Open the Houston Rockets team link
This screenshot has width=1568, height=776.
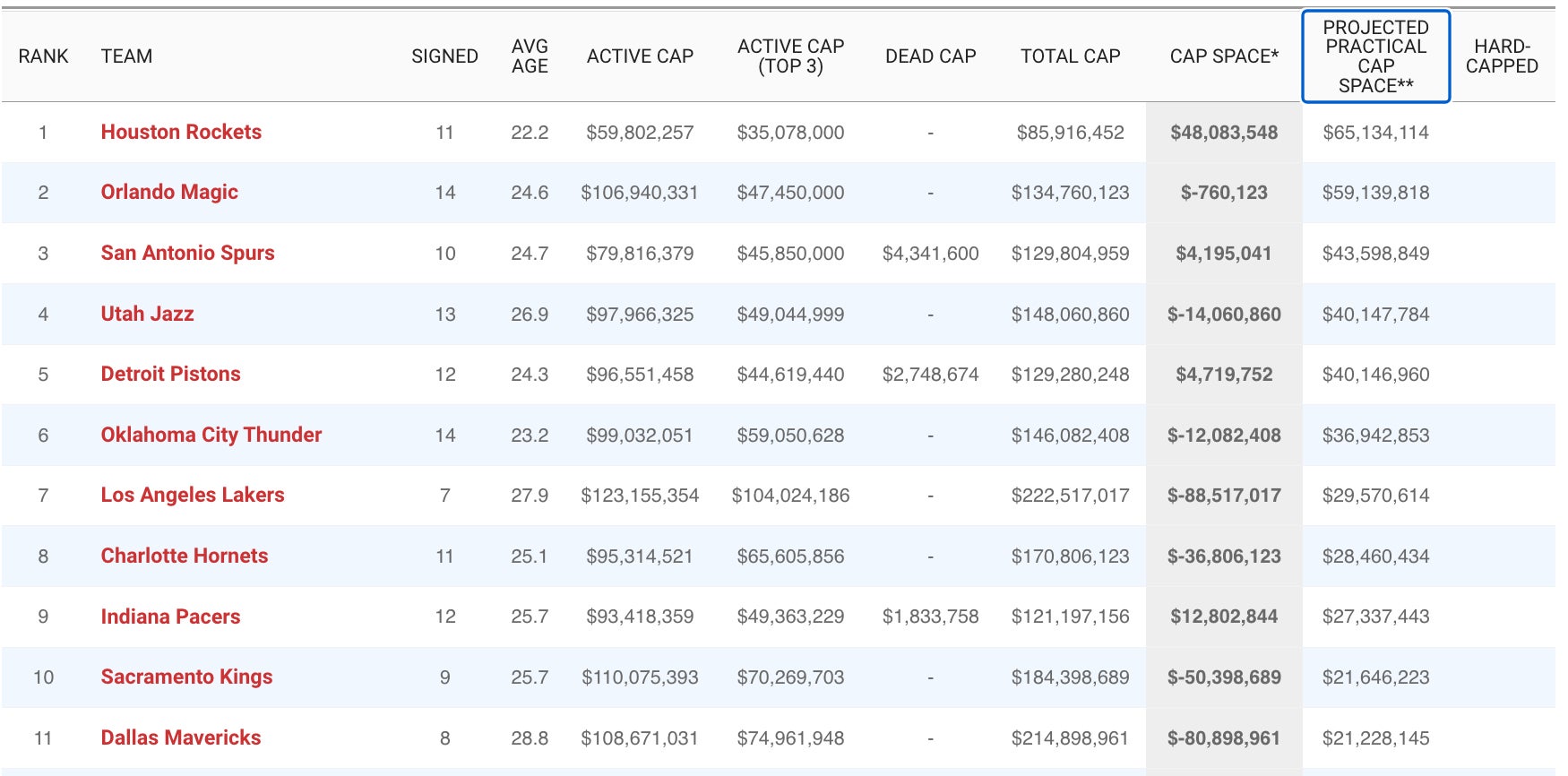coord(181,133)
